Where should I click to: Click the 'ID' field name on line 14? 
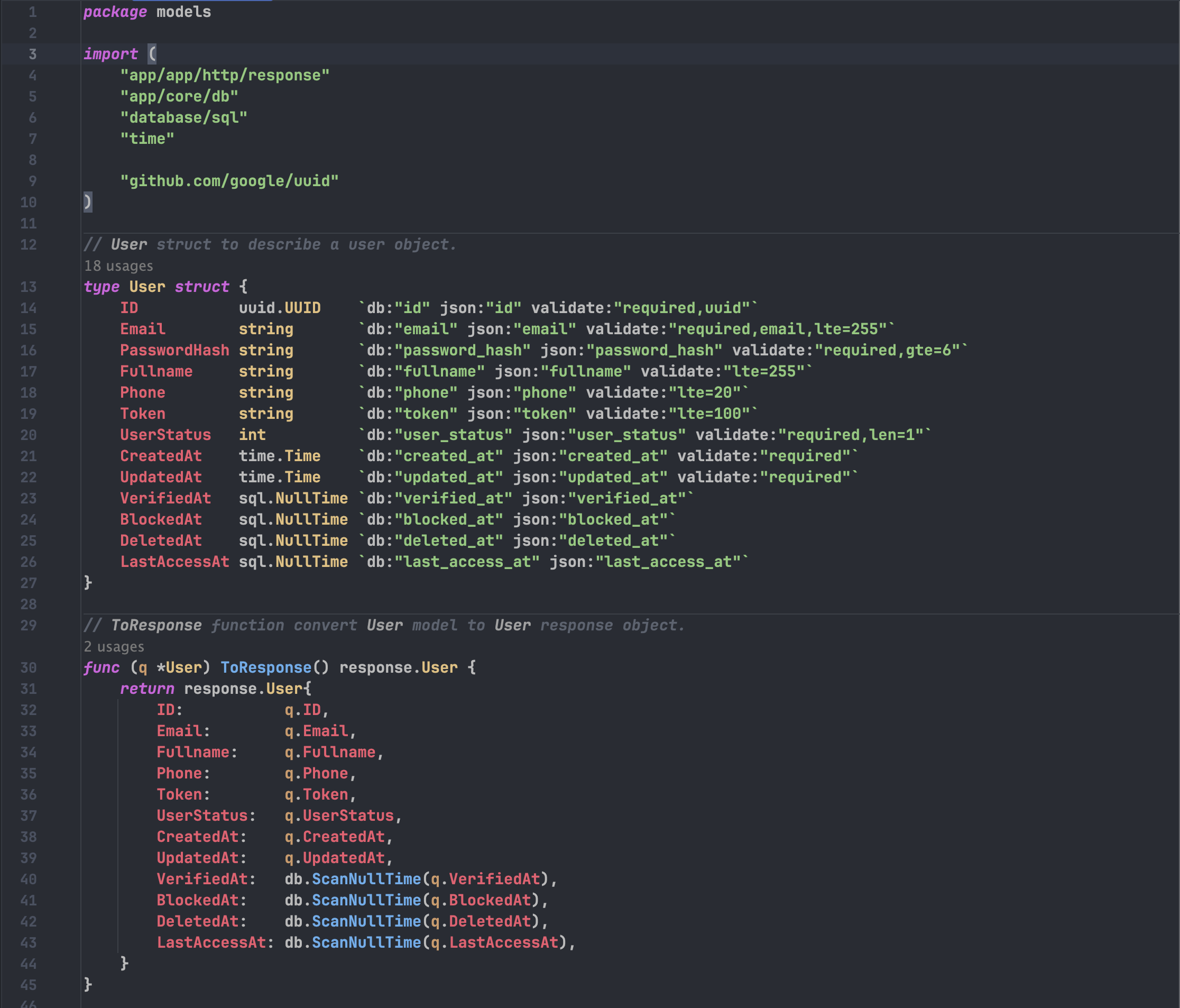click(130, 308)
